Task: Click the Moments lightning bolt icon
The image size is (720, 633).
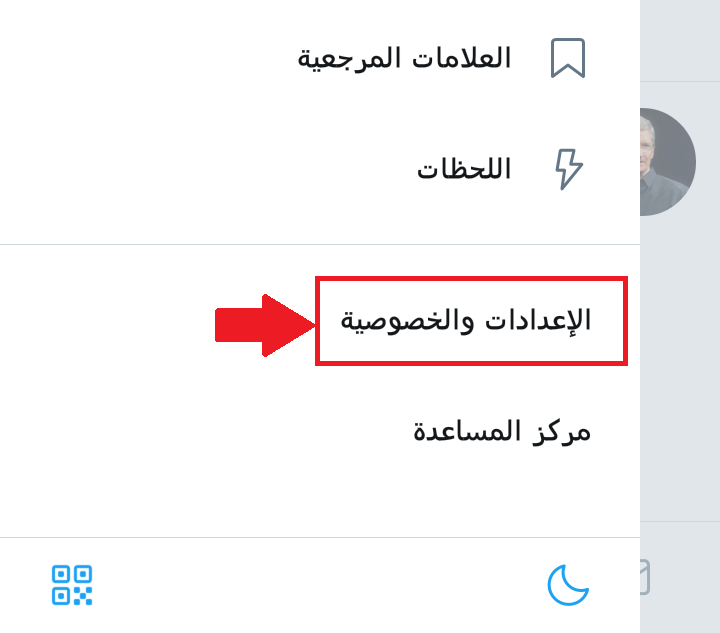Action: [568, 169]
